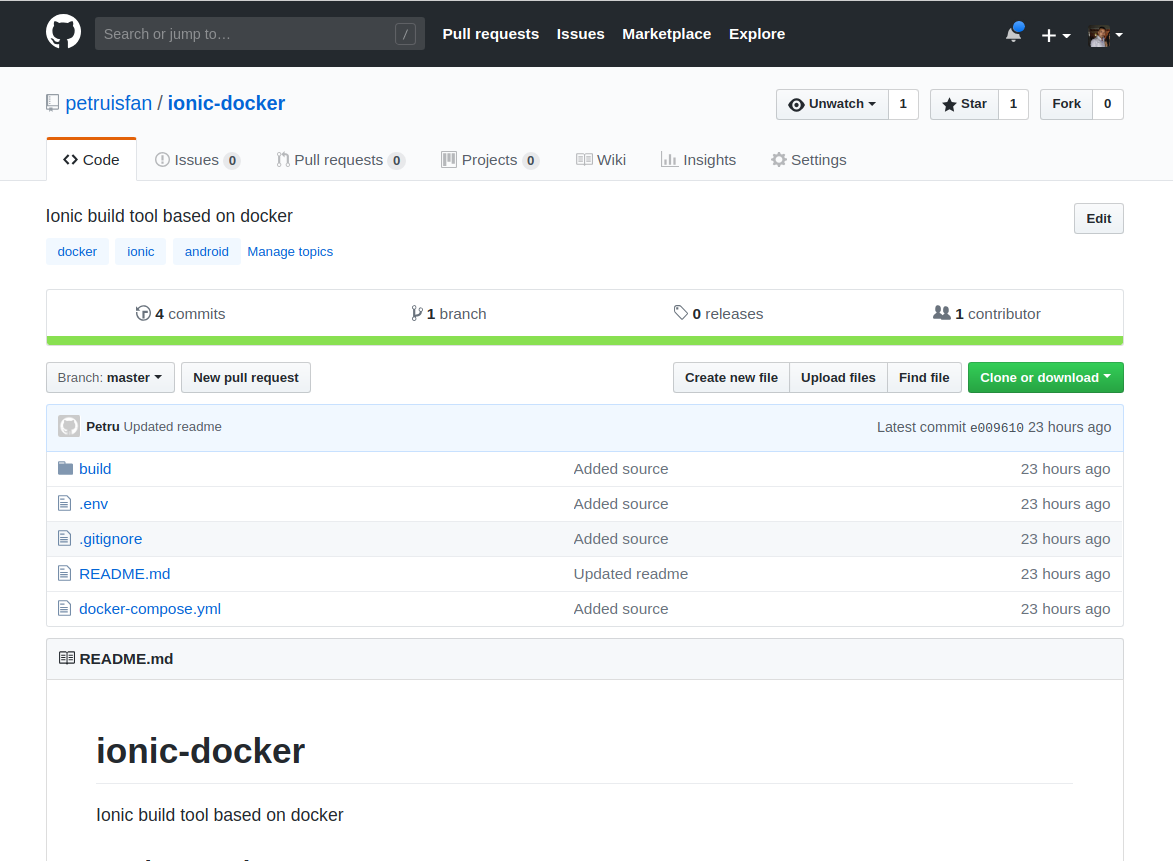The width and height of the screenshot is (1173, 861).
Task: Click the android topic tag
Action: coord(206,251)
